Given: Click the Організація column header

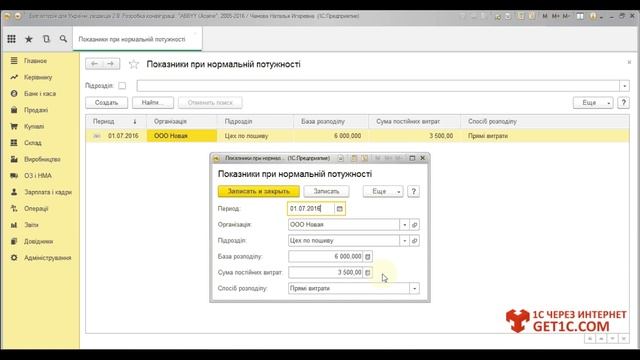Looking at the screenshot, I should pos(182,122).
